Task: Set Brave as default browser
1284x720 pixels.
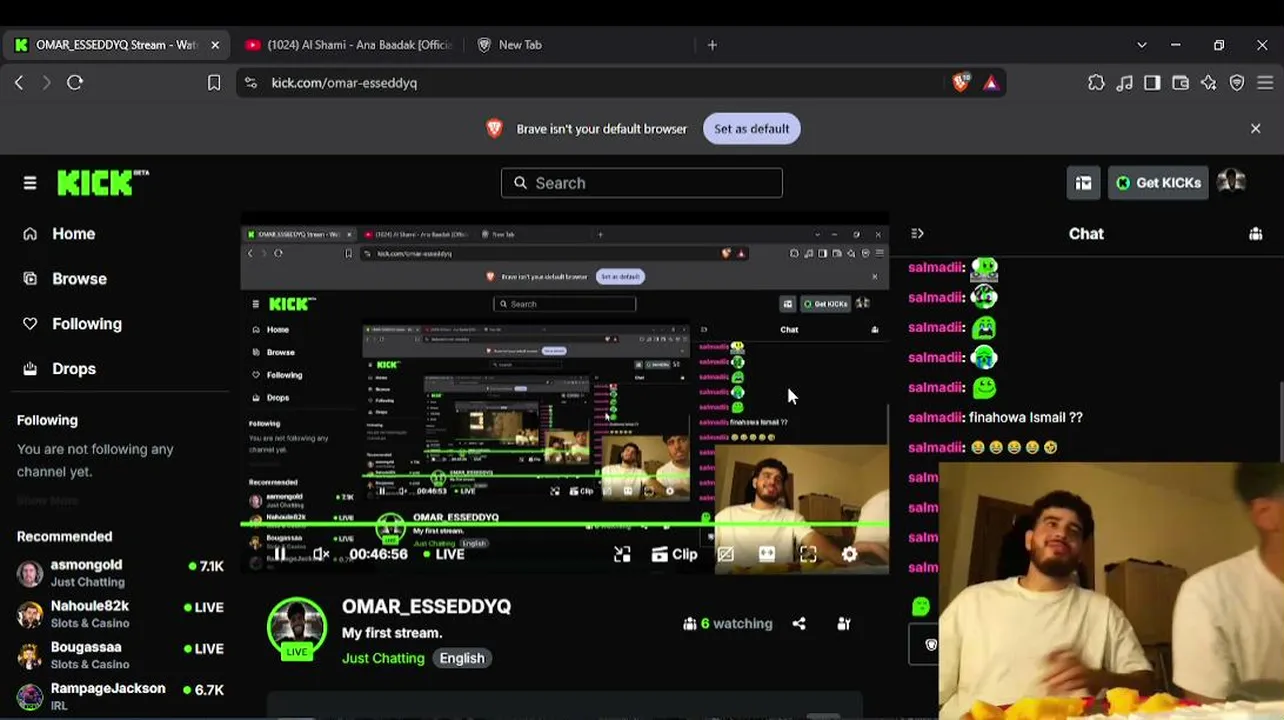Action: pyautogui.click(x=752, y=129)
